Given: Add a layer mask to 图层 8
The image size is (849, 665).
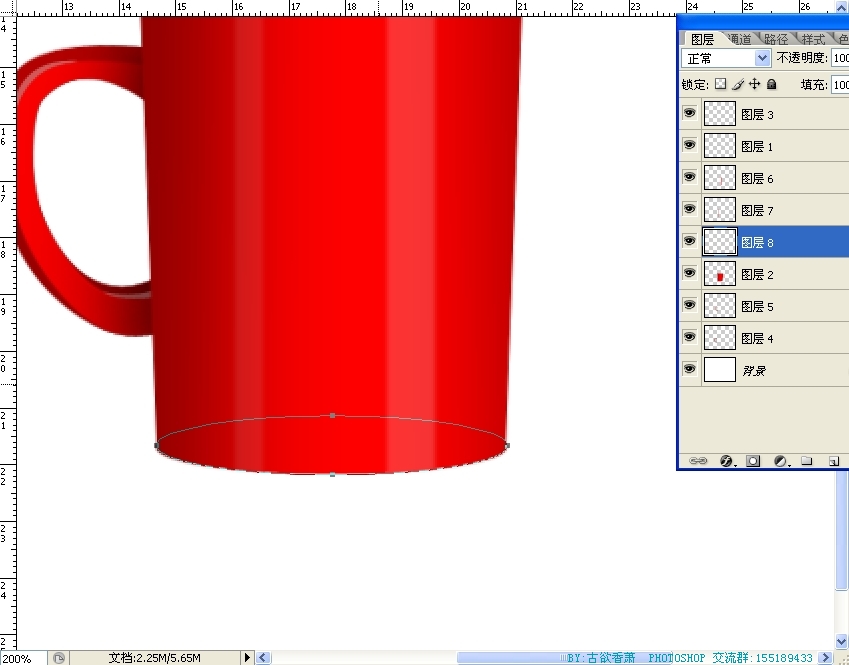Looking at the screenshot, I should pos(753,461).
